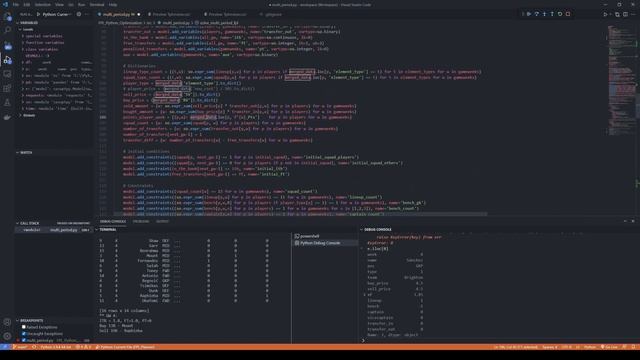Screen dimensions: 640x360
Task: Expand class variables
Action: tap(41, 49)
